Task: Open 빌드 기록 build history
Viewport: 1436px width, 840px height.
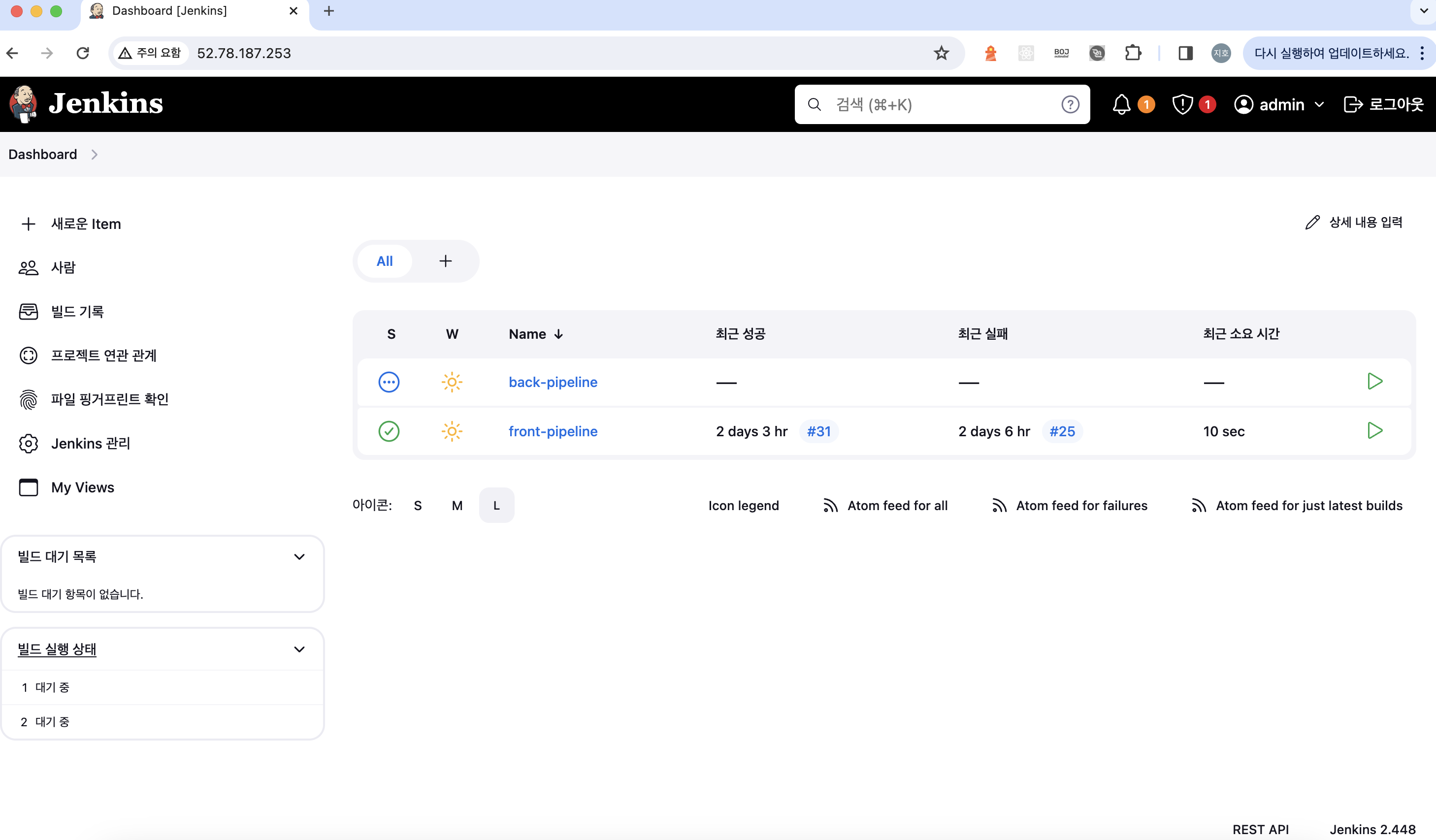Action: click(62, 312)
